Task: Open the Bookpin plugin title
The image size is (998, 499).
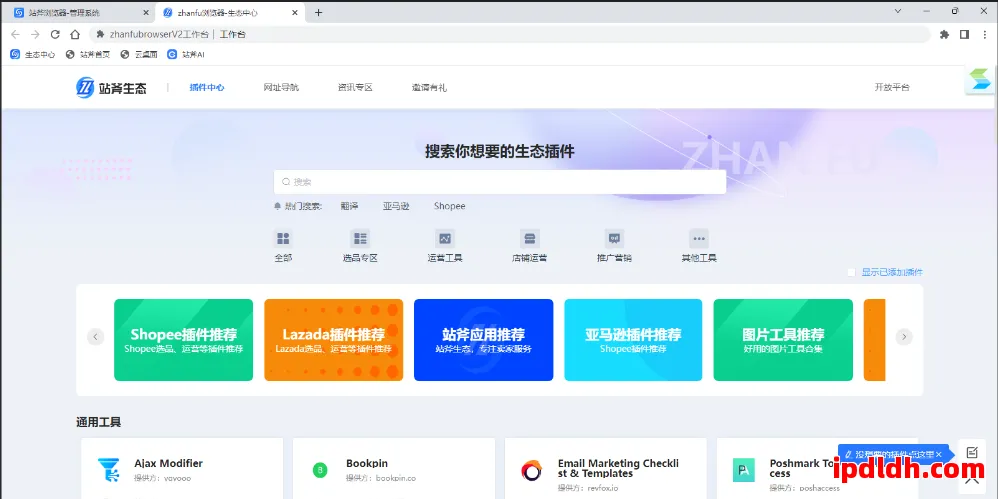Action: (367, 463)
